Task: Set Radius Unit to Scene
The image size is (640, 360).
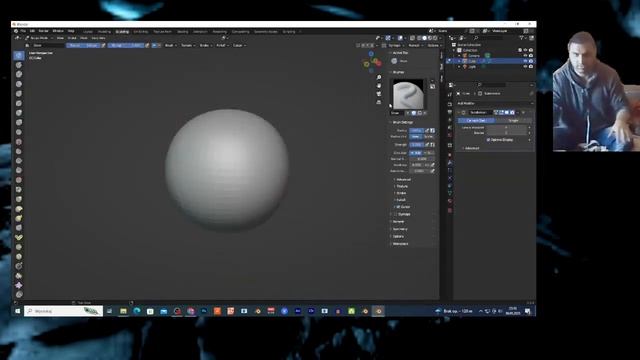Action: pyautogui.click(x=429, y=136)
